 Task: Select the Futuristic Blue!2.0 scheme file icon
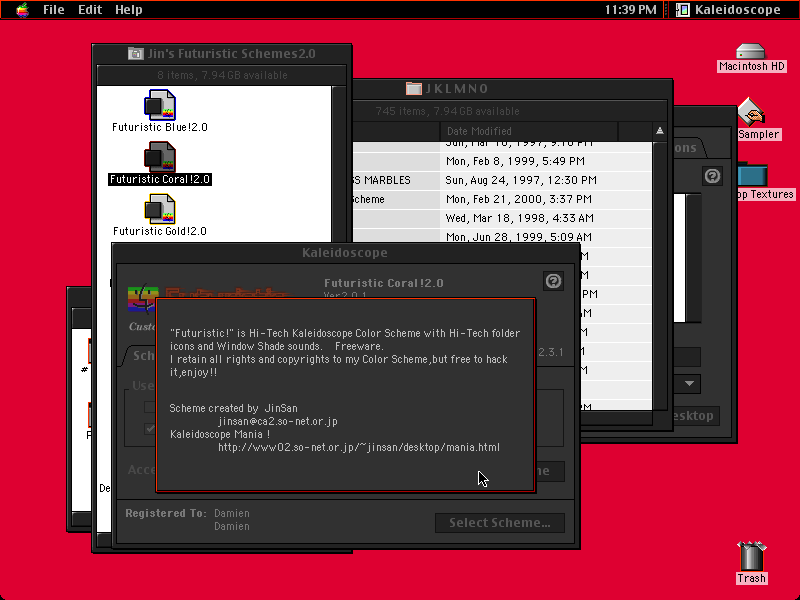click(160, 105)
